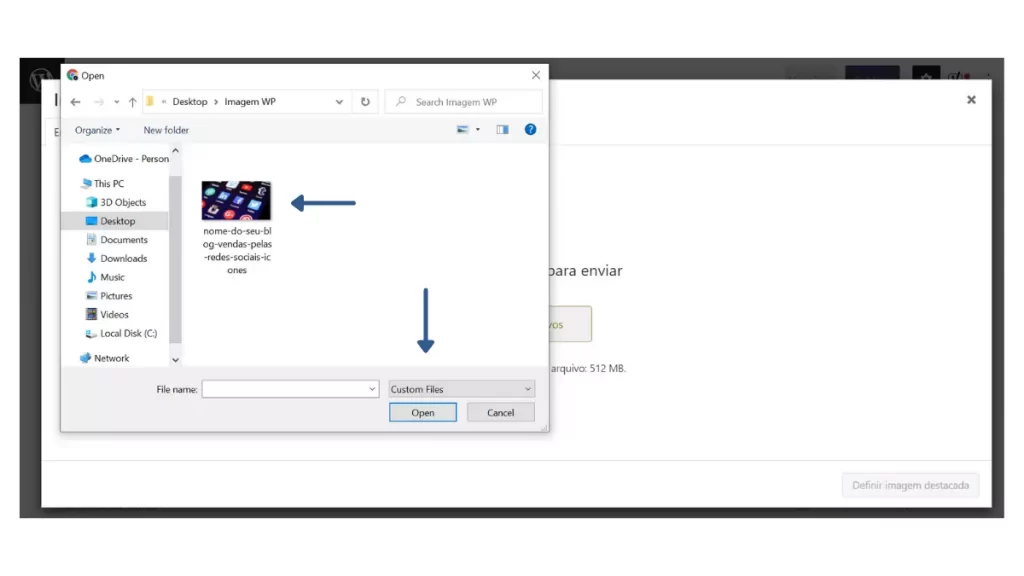Create a New folder

coord(166,130)
